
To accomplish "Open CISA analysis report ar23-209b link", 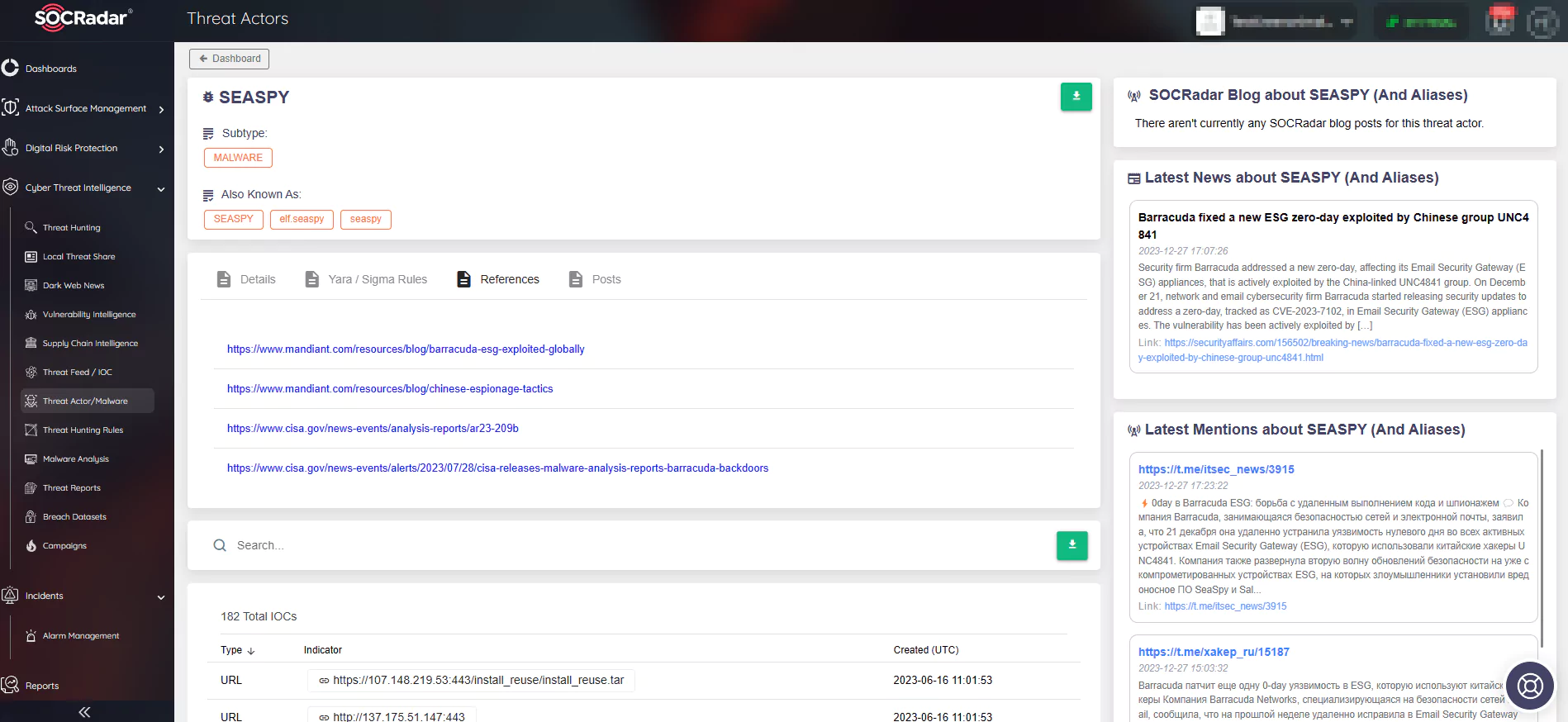I will coord(373,429).
